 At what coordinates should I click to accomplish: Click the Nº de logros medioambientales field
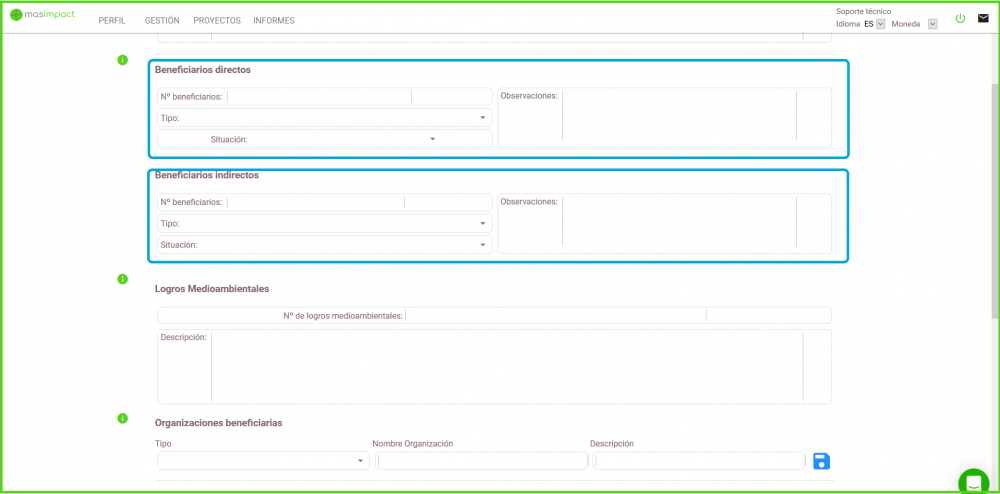[555, 316]
